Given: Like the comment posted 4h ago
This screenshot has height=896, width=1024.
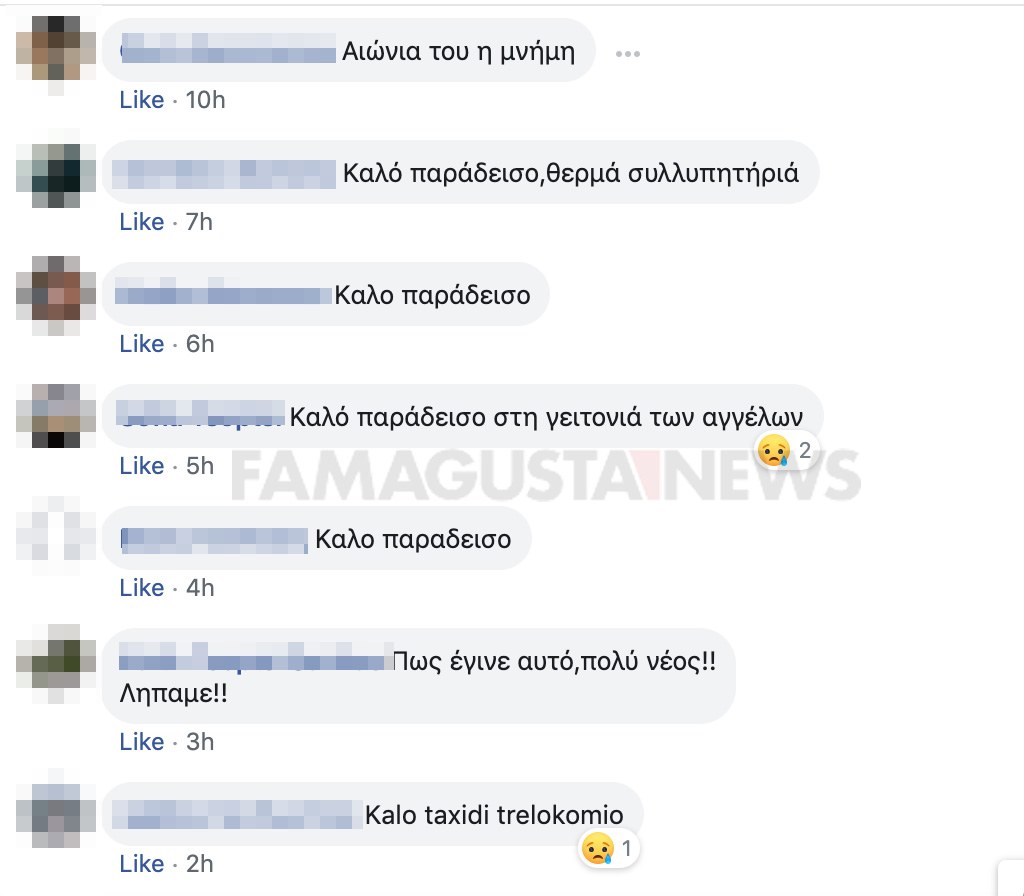Looking at the screenshot, I should [142, 588].
